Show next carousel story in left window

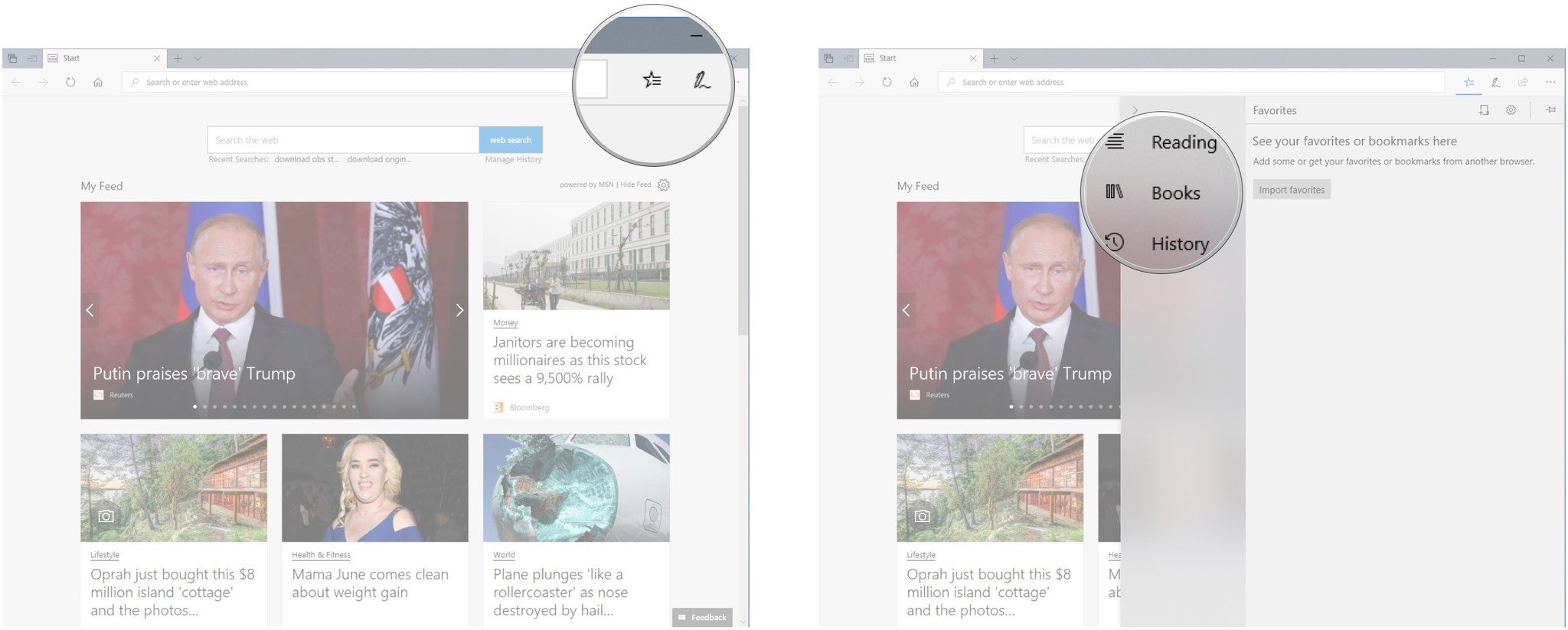tap(459, 310)
